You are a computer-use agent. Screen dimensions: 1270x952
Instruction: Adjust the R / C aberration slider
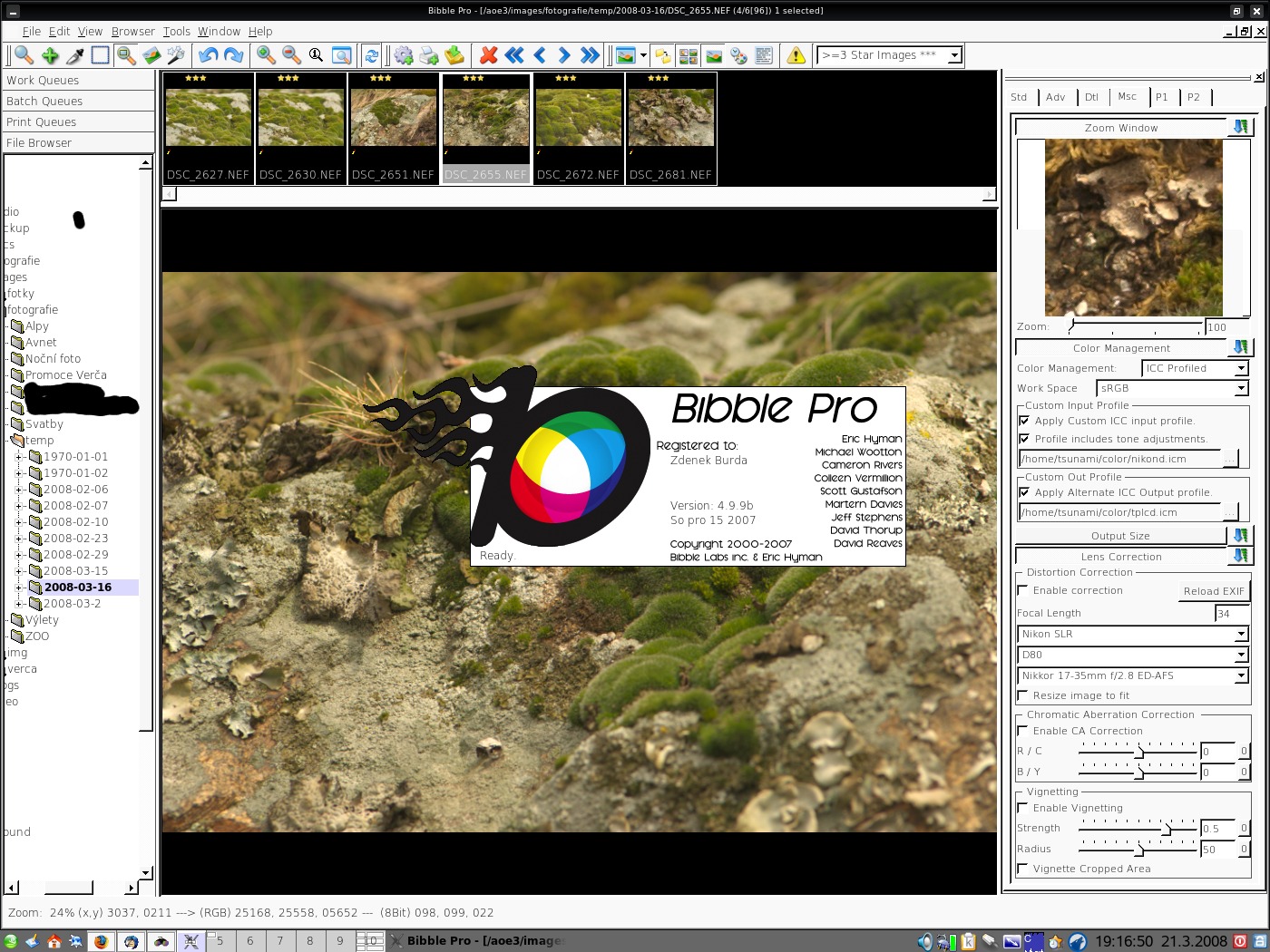(1138, 751)
